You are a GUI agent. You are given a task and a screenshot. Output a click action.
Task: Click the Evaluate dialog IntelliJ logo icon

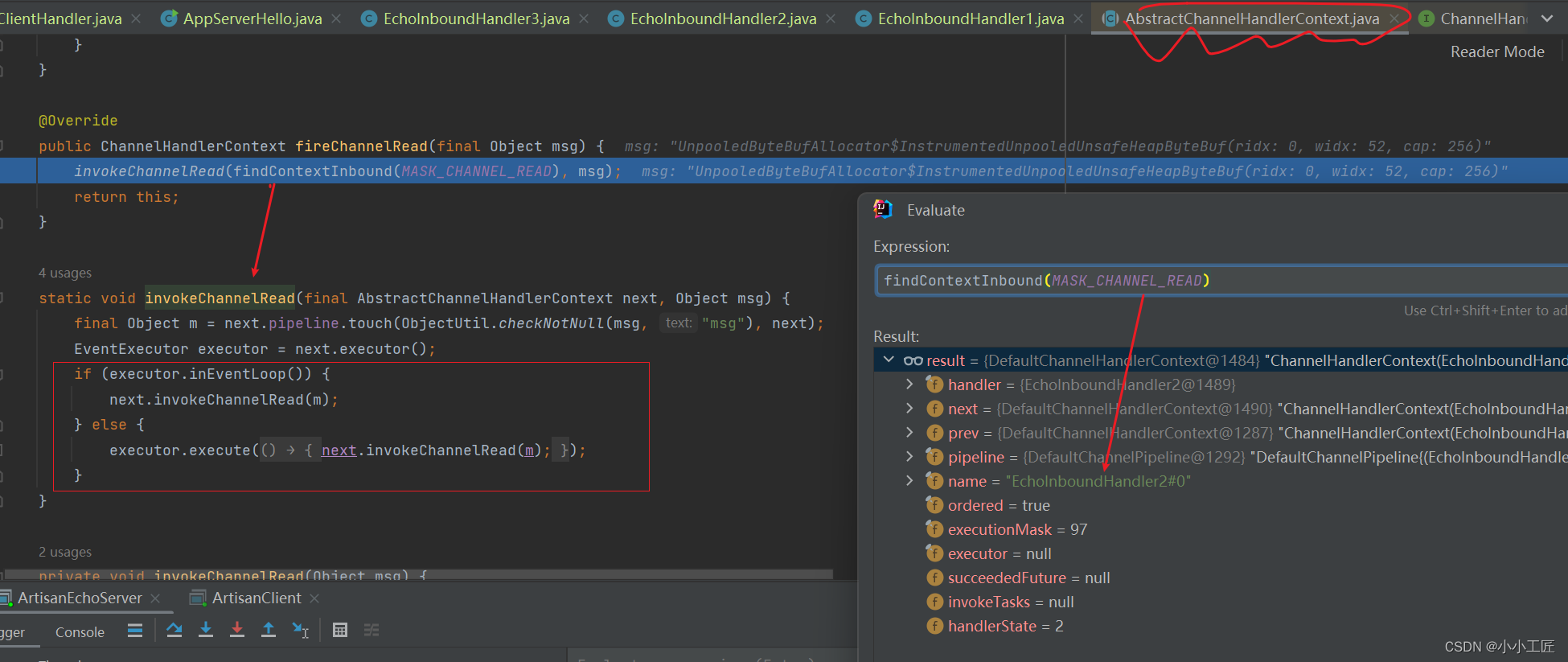(883, 209)
